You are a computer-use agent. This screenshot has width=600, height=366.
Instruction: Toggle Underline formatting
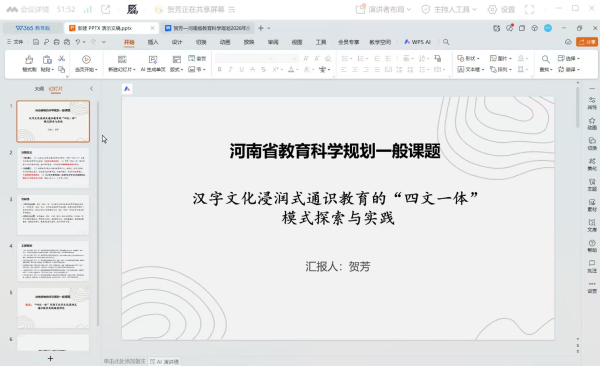tap(241, 69)
